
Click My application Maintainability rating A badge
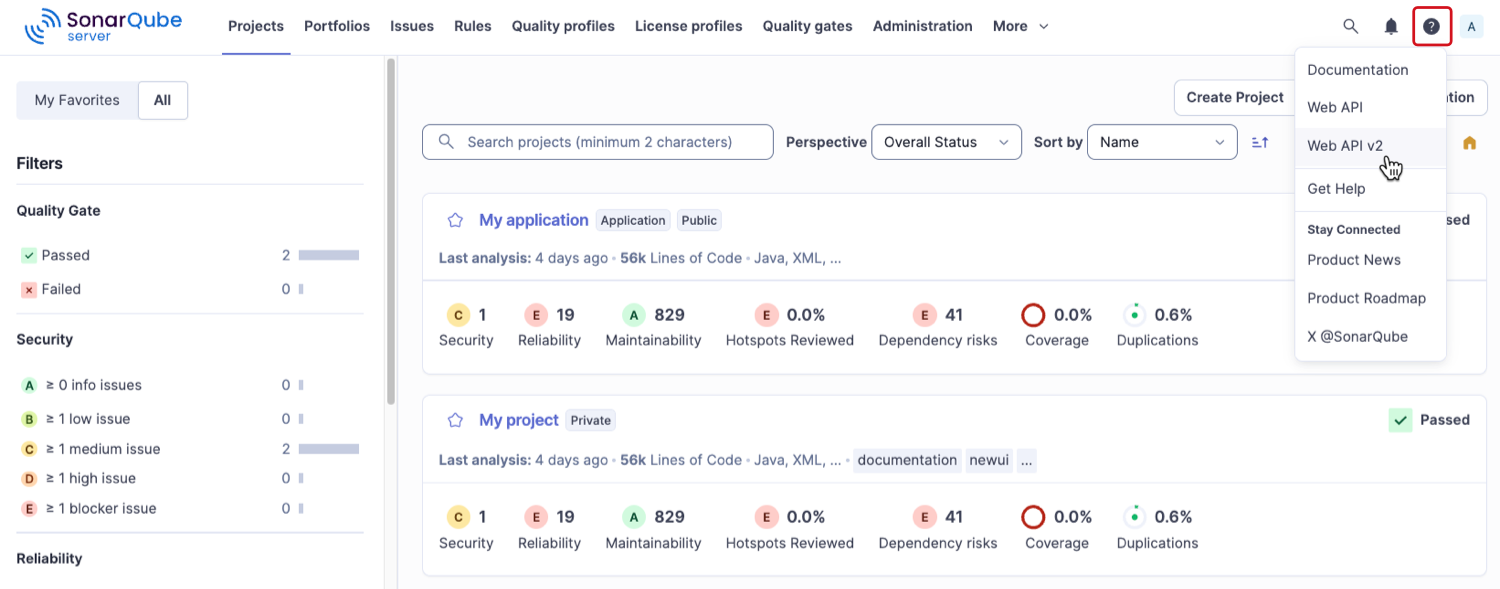click(x=634, y=315)
